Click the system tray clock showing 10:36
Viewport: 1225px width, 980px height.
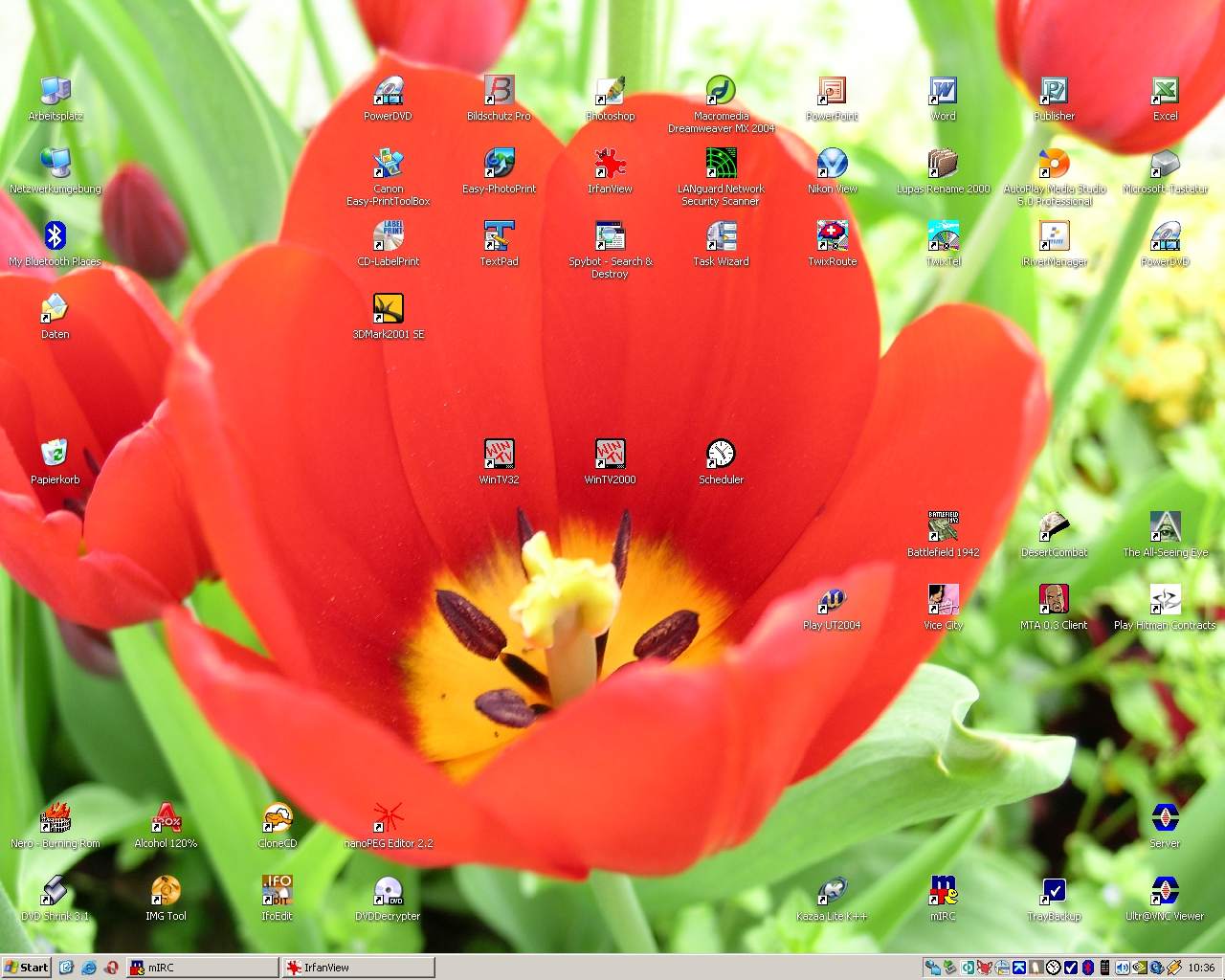pos(1201,968)
